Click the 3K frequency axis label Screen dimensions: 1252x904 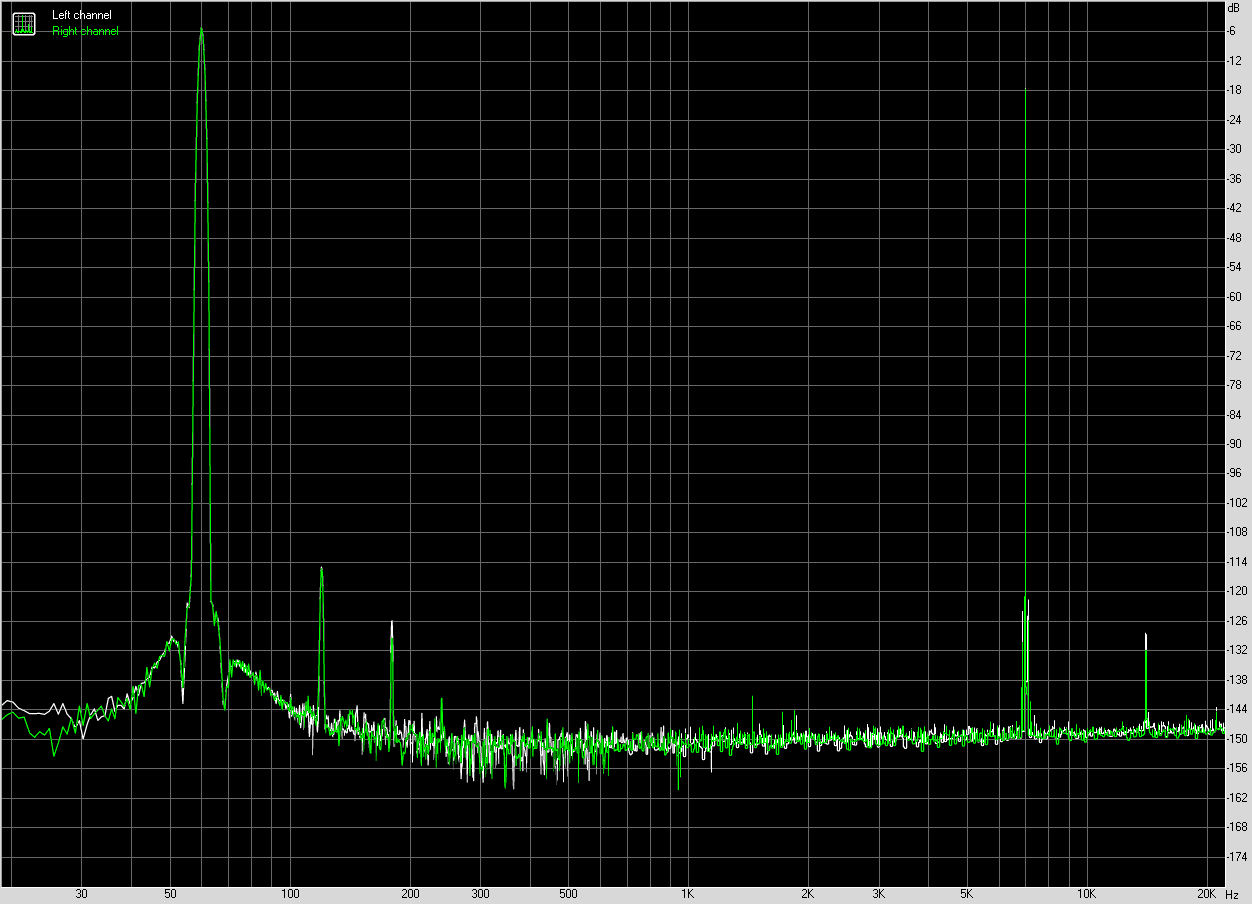[x=878, y=894]
